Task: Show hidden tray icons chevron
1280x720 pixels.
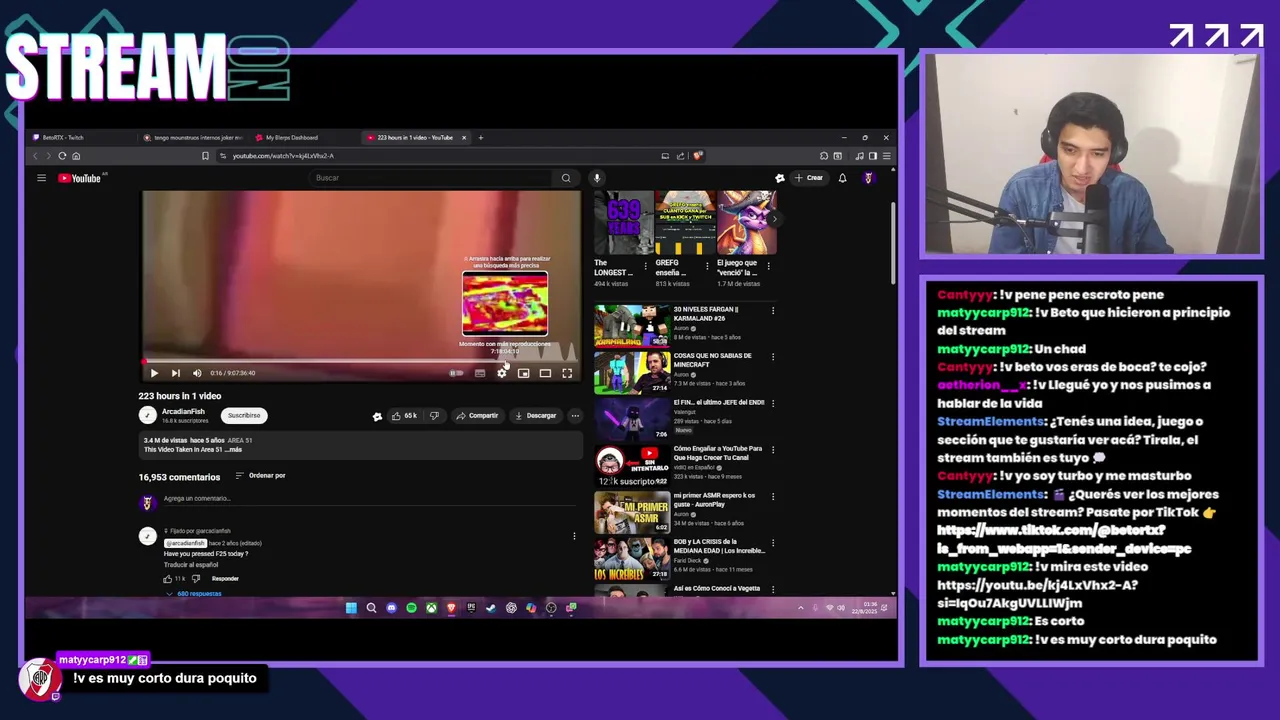Action: 800,608
